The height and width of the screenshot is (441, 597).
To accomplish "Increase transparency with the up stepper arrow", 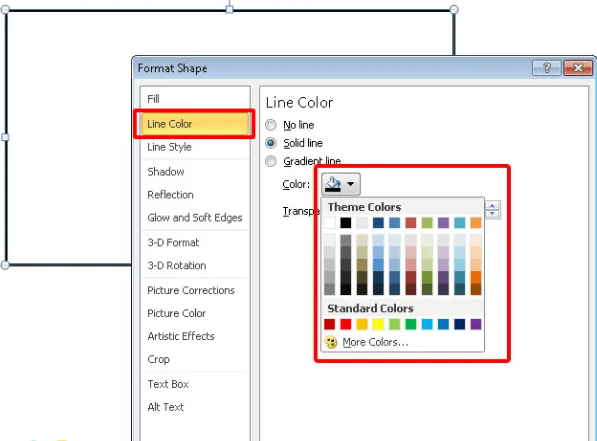I will point(492,206).
